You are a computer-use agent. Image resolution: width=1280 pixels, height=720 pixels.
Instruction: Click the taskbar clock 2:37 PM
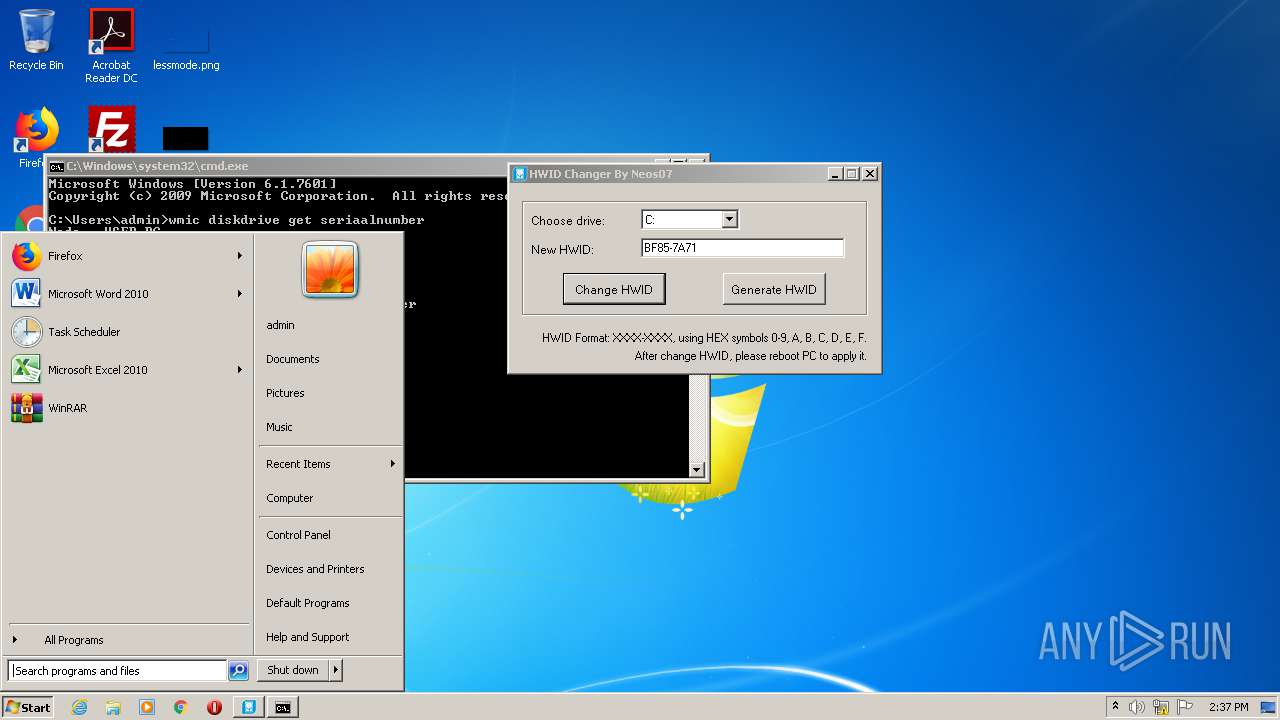pos(1228,707)
